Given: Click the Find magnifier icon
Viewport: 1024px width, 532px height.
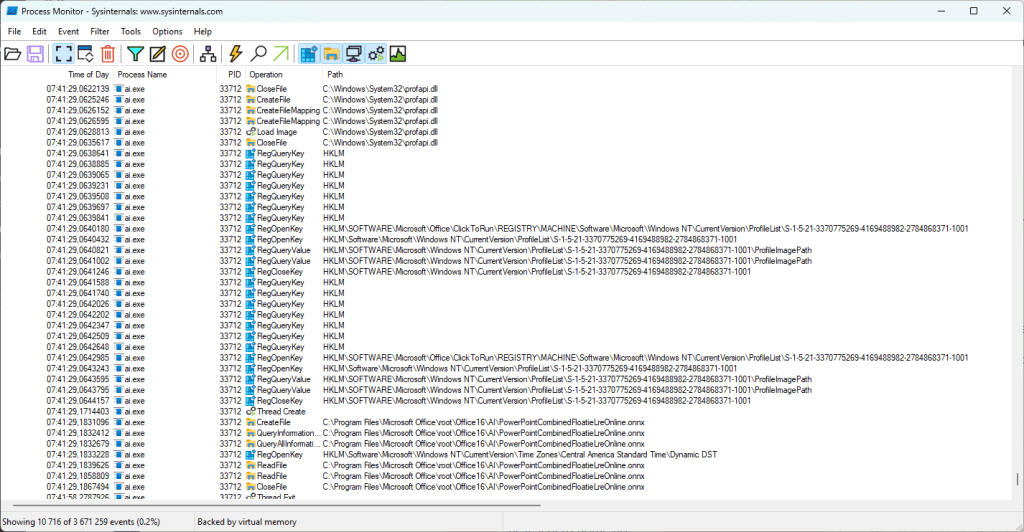Looking at the screenshot, I should pyautogui.click(x=258, y=53).
